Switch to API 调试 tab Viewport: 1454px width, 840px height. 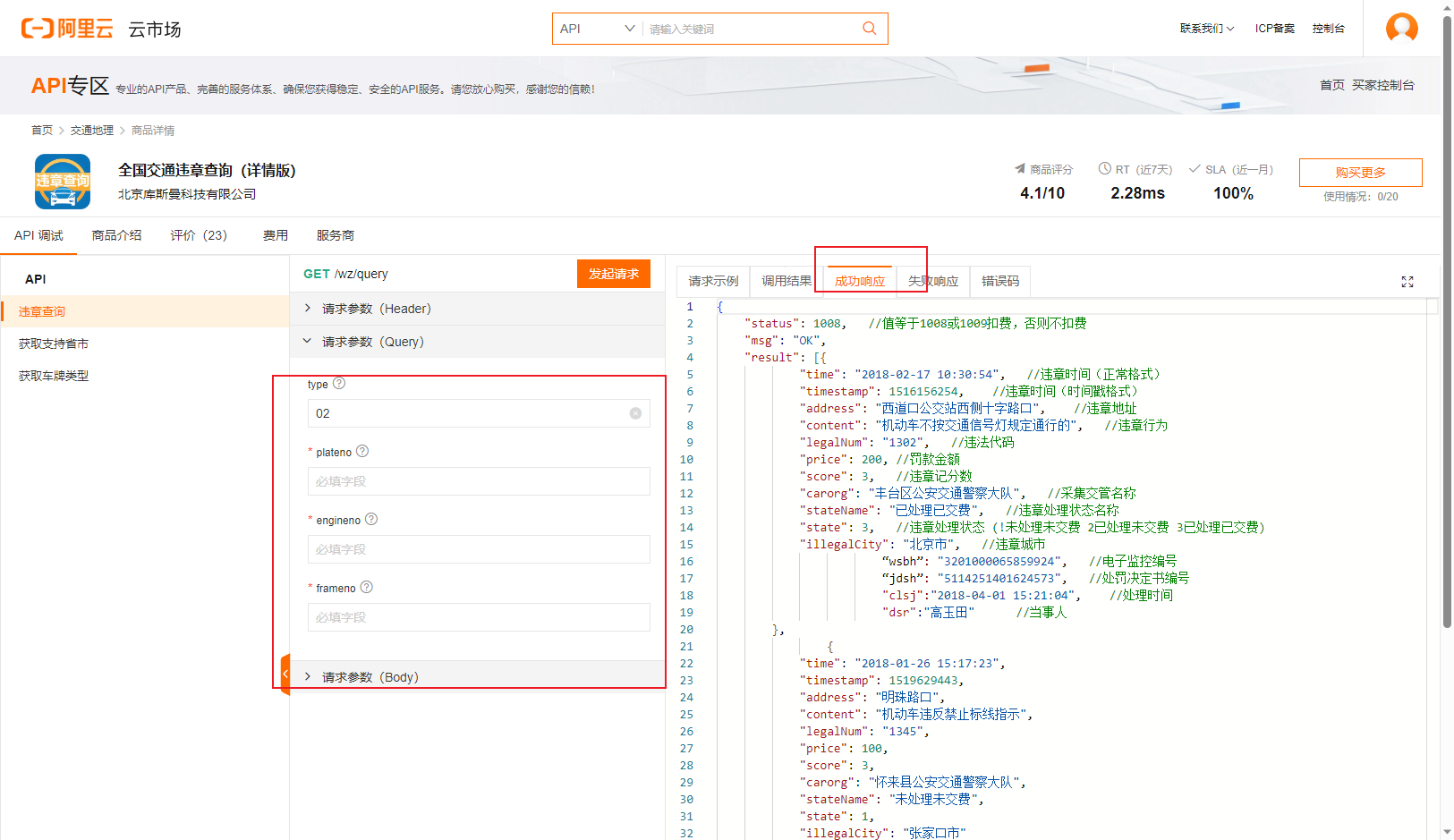[38, 235]
